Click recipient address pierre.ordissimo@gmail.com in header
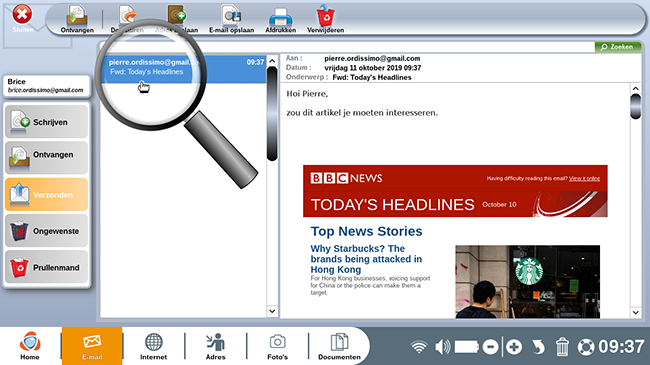Screen dimensions: 650x365 coord(372,58)
